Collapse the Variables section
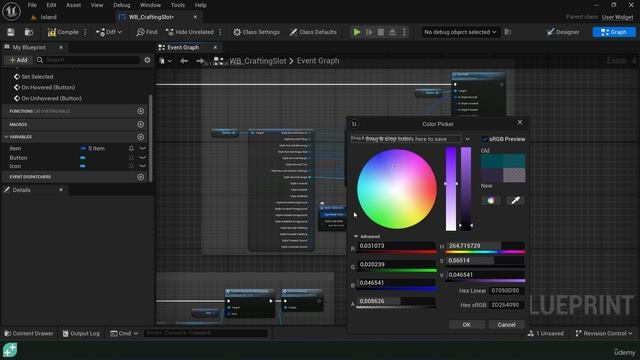Screen dimensions: 640x360 click(6, 137)
